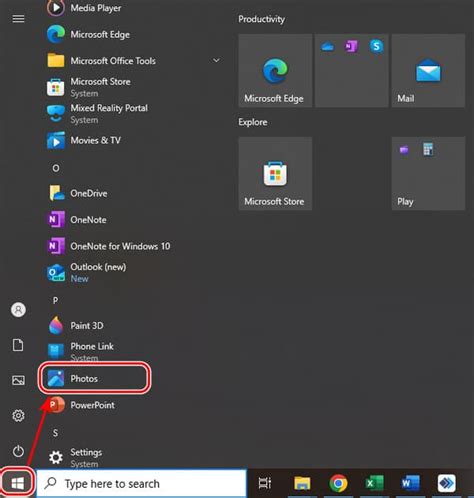
Task: Open Documents from the Start sidebar
Action: point(18,345)
